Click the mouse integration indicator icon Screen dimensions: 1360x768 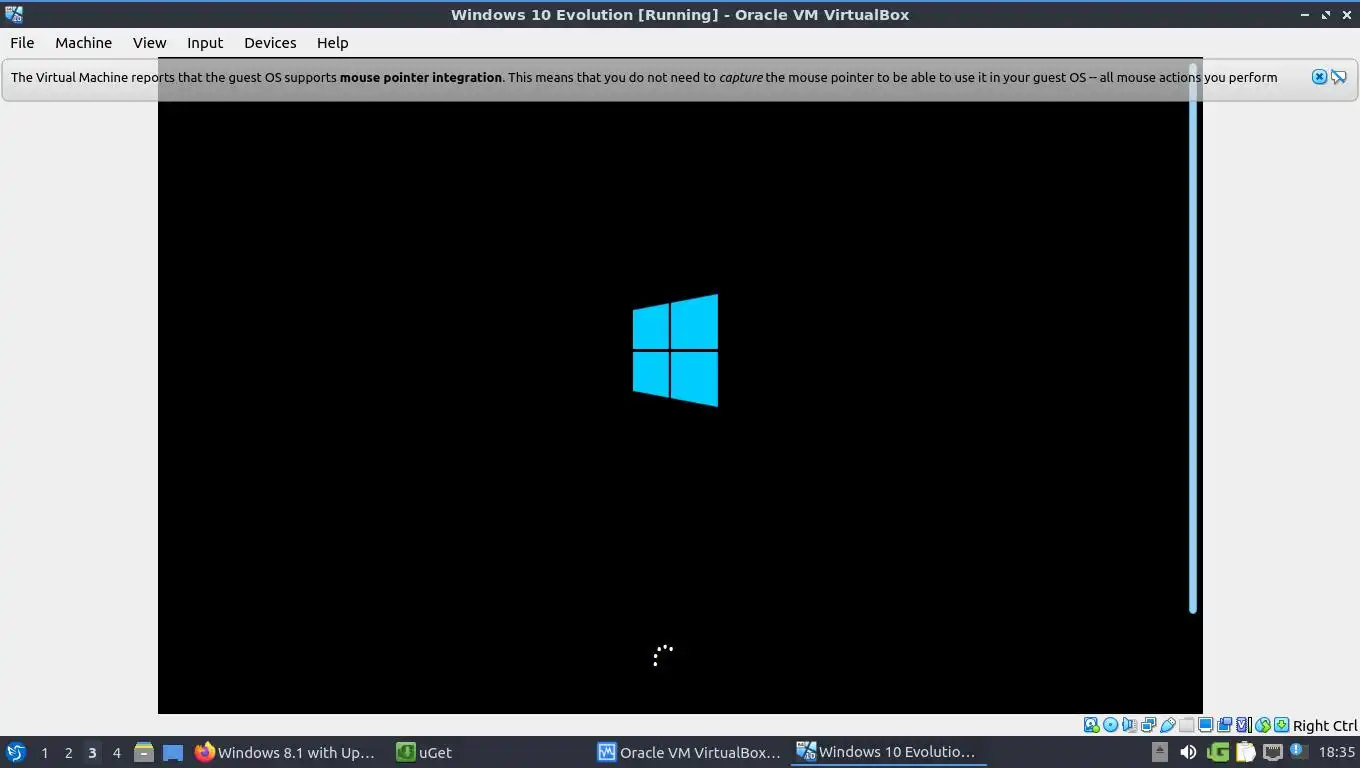click(x=1263, y=725)
